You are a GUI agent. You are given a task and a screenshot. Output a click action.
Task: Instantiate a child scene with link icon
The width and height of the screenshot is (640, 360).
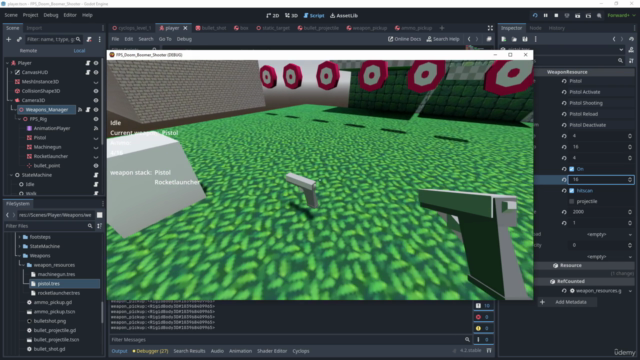(19, 39)
